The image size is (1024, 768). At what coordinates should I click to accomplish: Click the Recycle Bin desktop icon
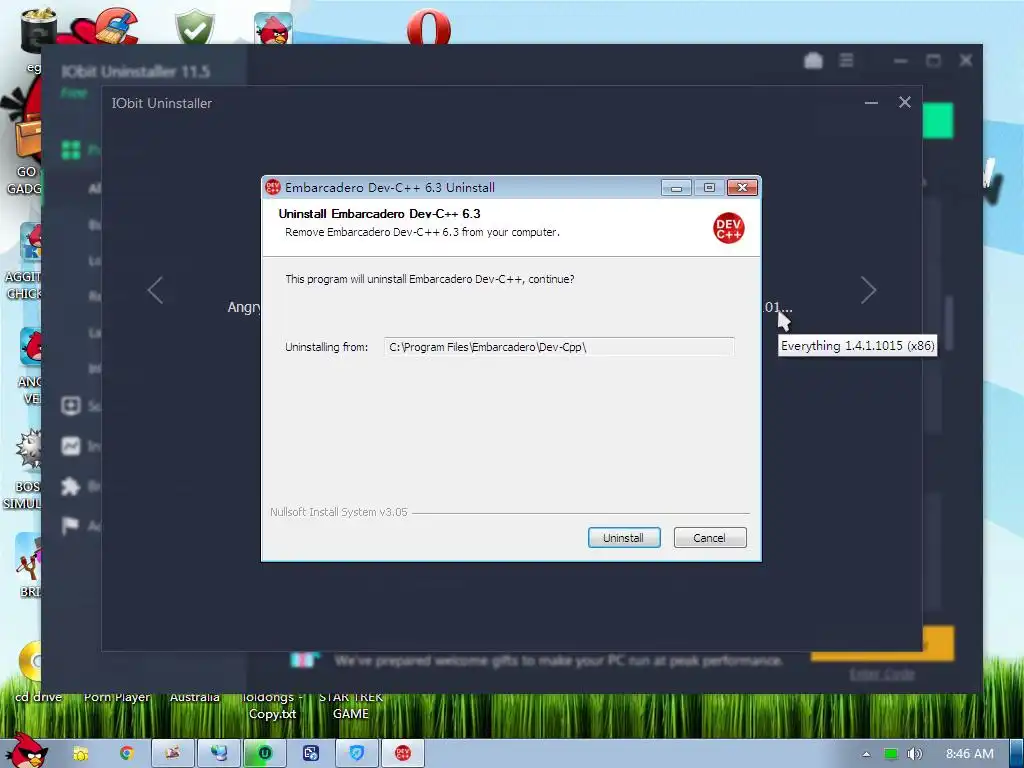[x=38, y=29]
